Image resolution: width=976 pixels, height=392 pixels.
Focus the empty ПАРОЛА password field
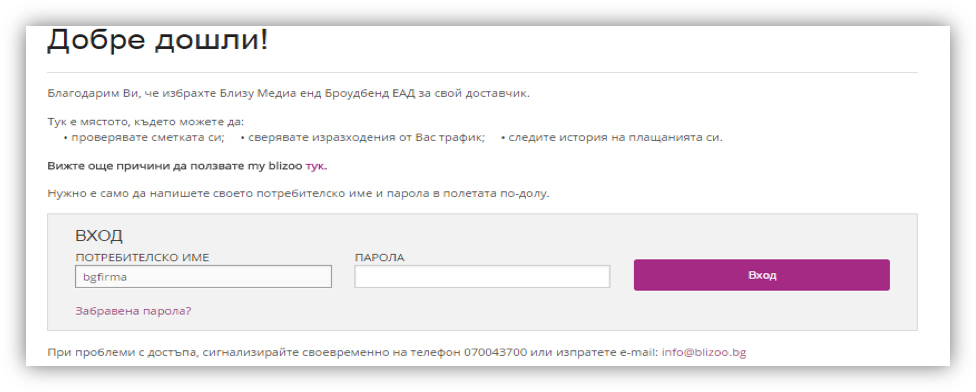pos(482,276)
